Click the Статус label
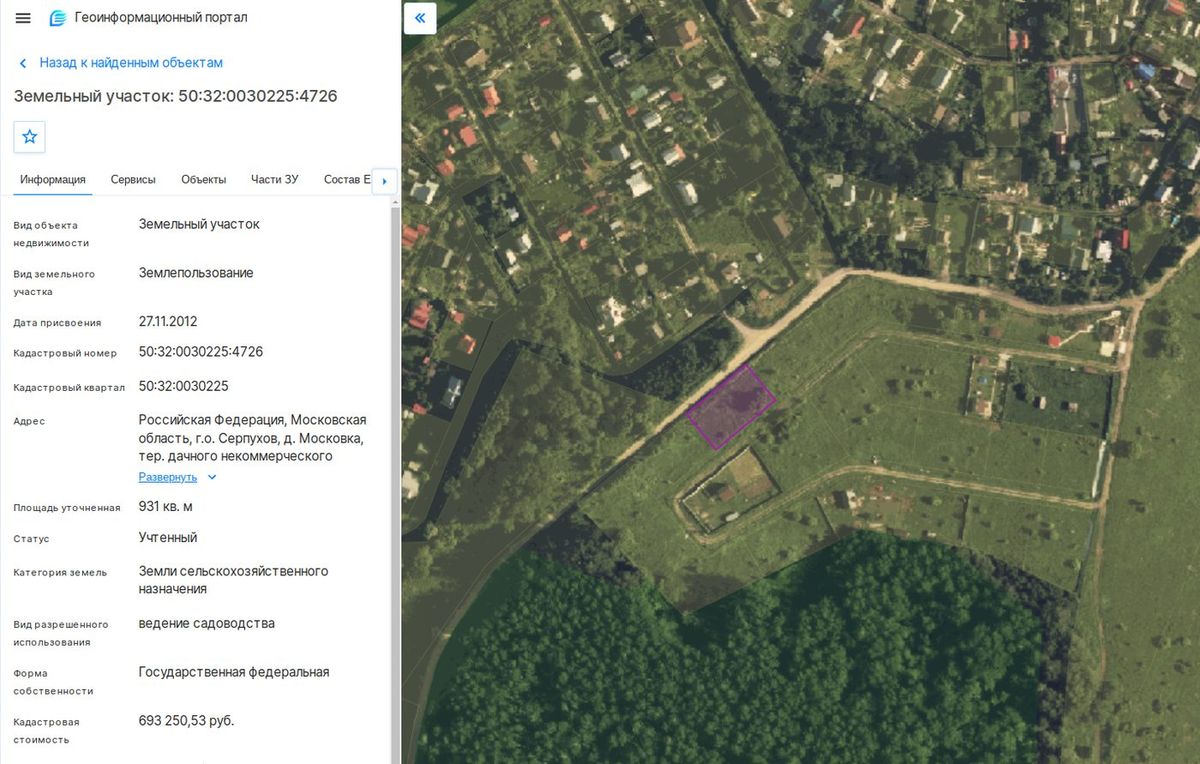The image size is (1200, 764). coord(31,539)
